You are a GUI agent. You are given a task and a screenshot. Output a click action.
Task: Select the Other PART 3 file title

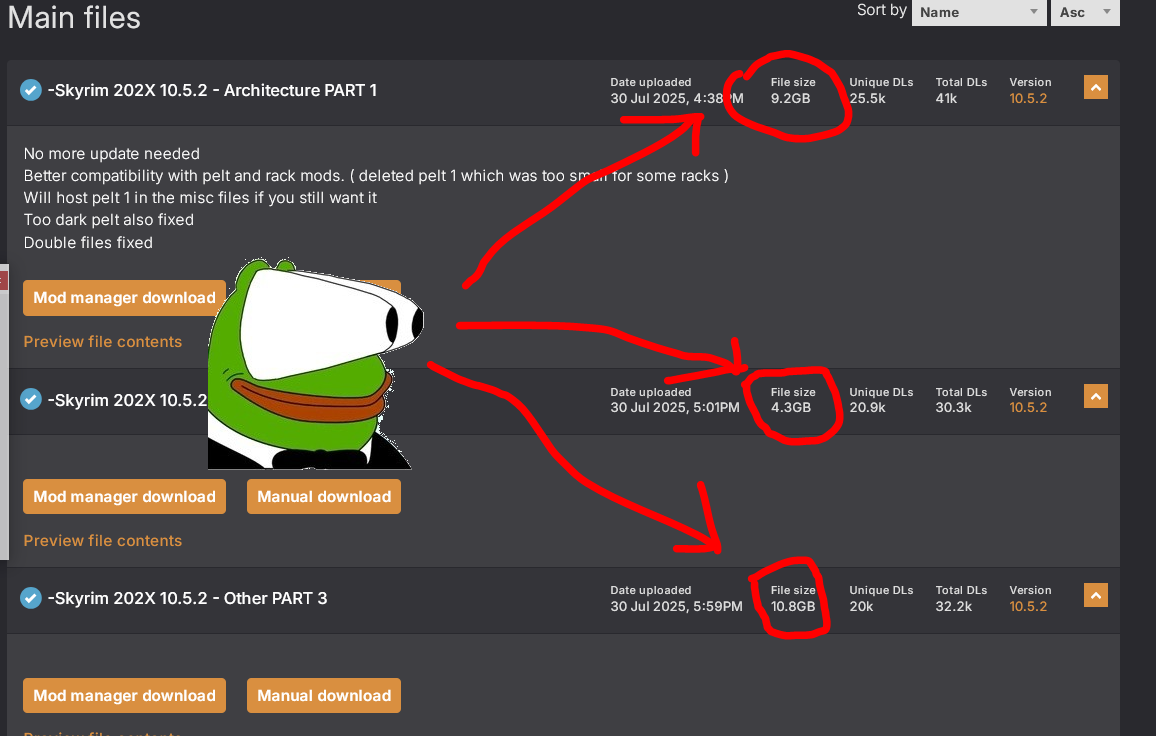(x=187, y=598)
